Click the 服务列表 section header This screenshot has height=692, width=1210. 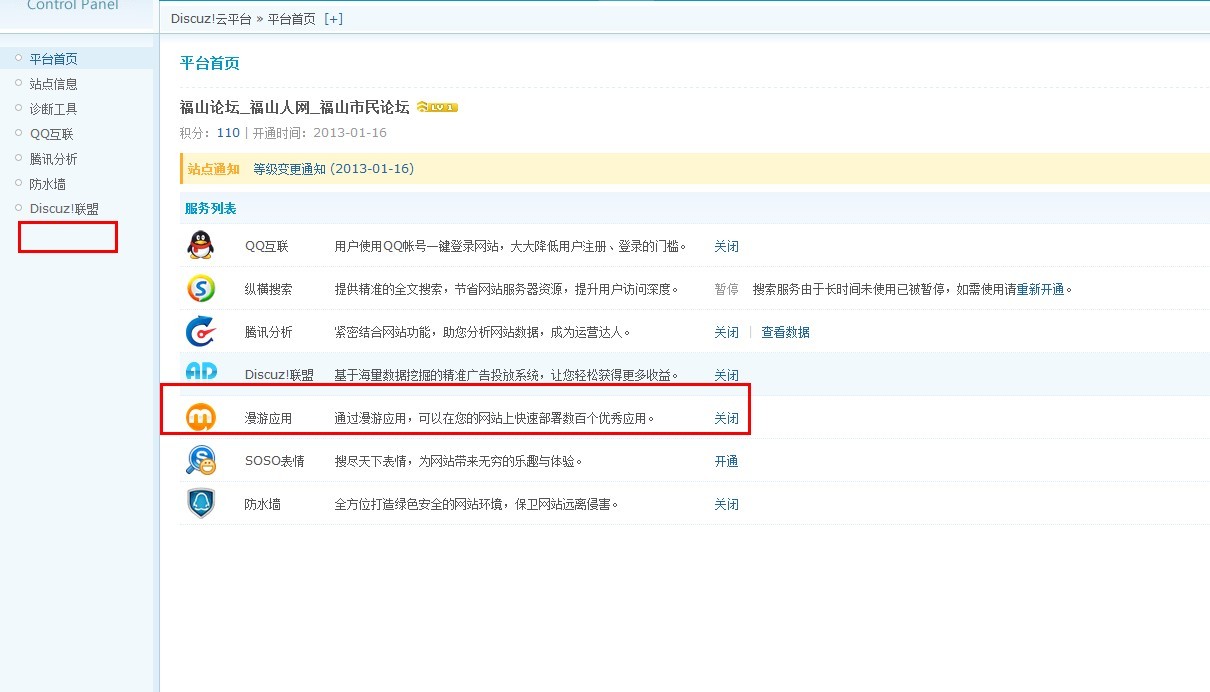click(210, 209)
